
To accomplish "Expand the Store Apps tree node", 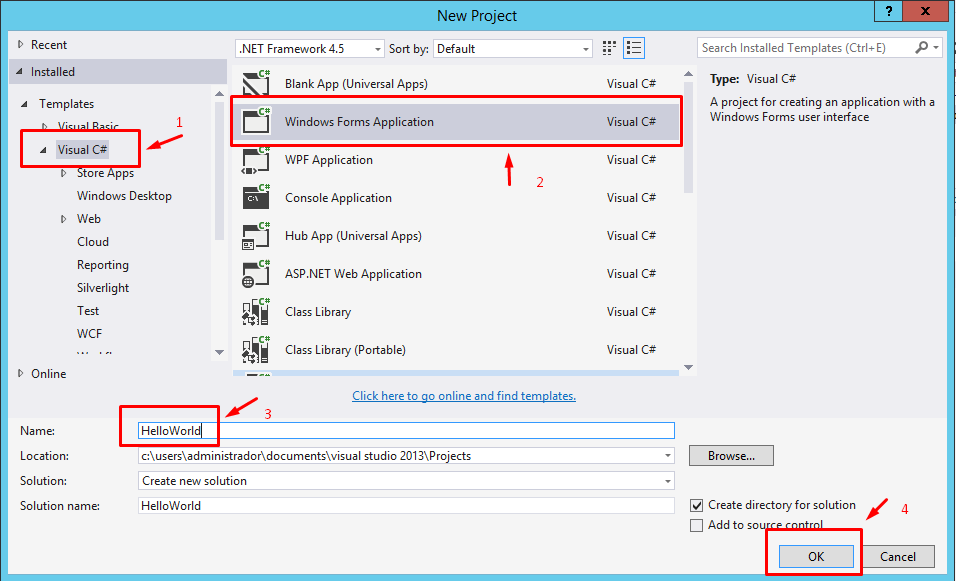I will click(x=63, y=173).
